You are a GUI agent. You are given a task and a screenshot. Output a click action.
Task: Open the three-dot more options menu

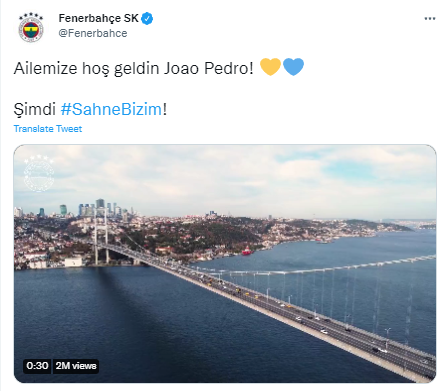[430, 18]
